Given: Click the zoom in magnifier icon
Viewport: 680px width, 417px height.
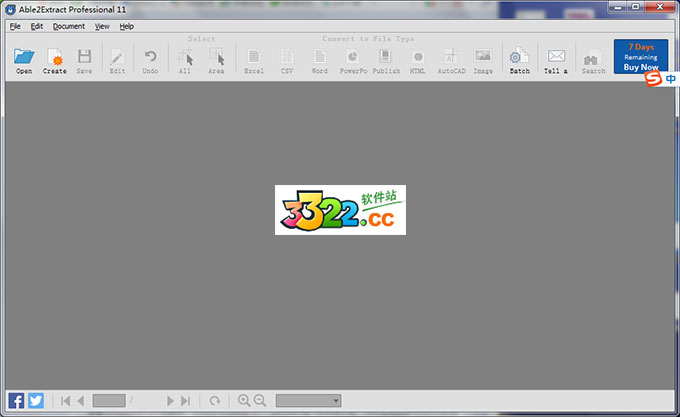Looking at the screenshot, I should [x=243, y=400].
